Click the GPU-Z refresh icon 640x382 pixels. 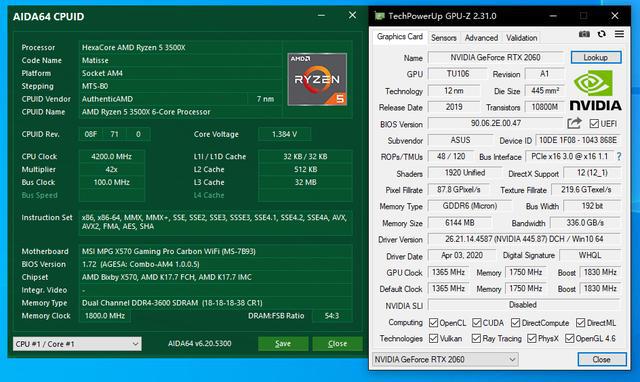click(x=602, y=34)
